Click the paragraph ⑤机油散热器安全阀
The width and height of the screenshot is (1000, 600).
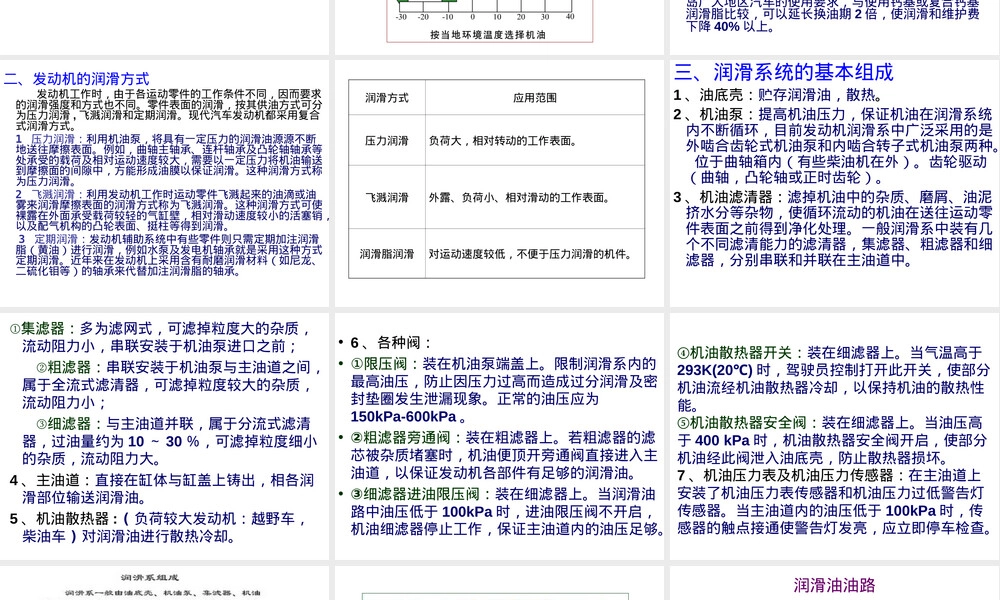[x=832, y=440]
